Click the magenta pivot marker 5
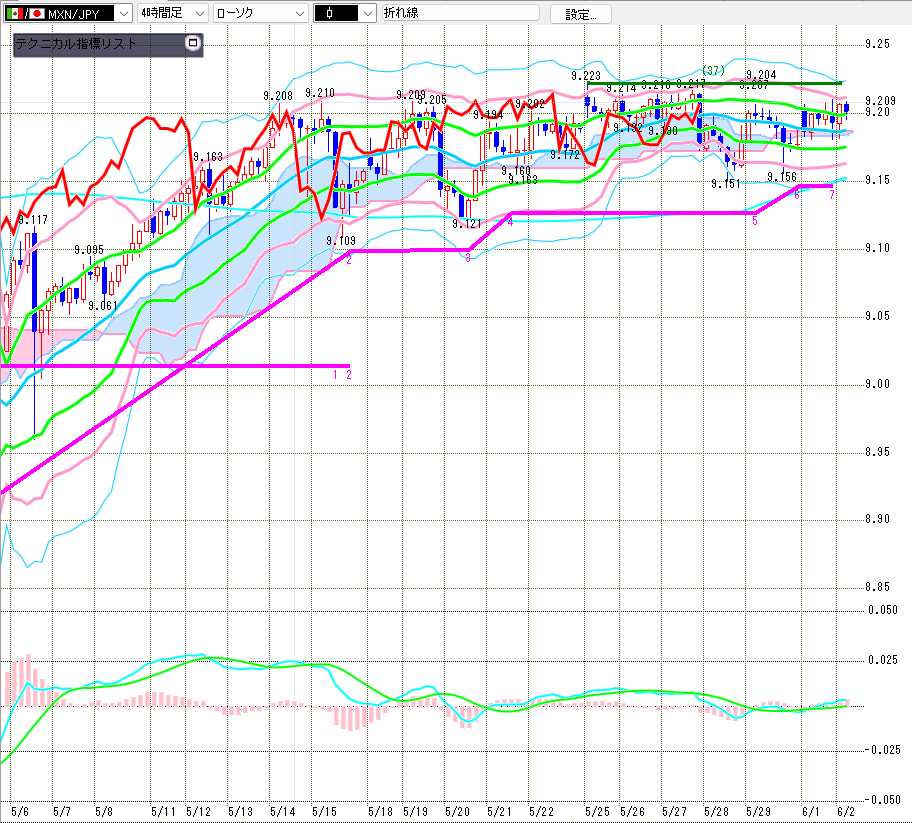The height and width of the screenshot is (823, 912). (x=755, y=220)
